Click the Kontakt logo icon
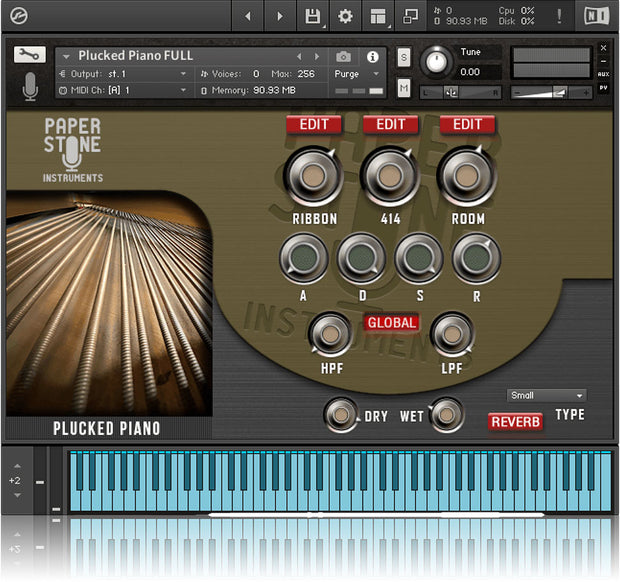Screen dimensions: 620x582 18,16
